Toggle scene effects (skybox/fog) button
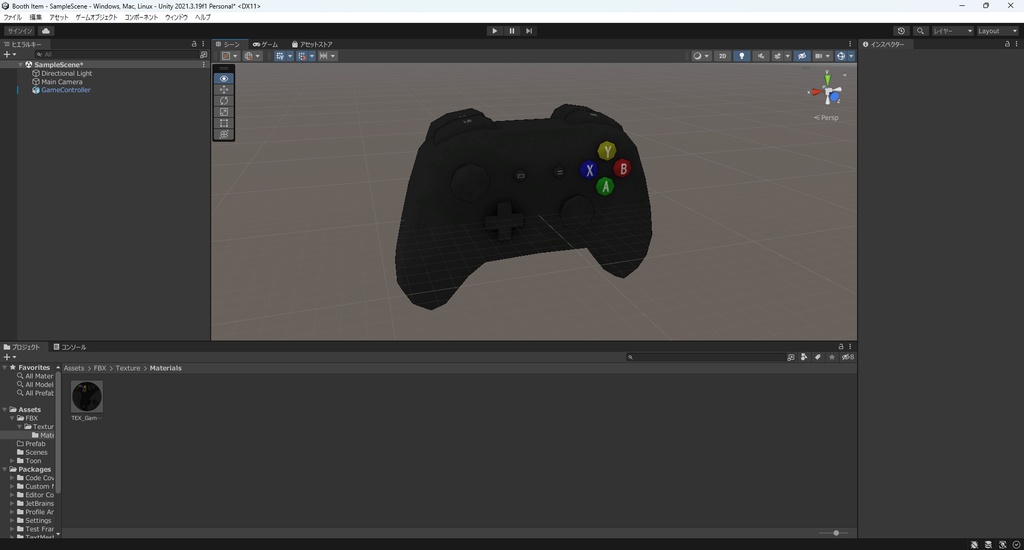This screenshot has height=550, width=1024. coord(777,56)
